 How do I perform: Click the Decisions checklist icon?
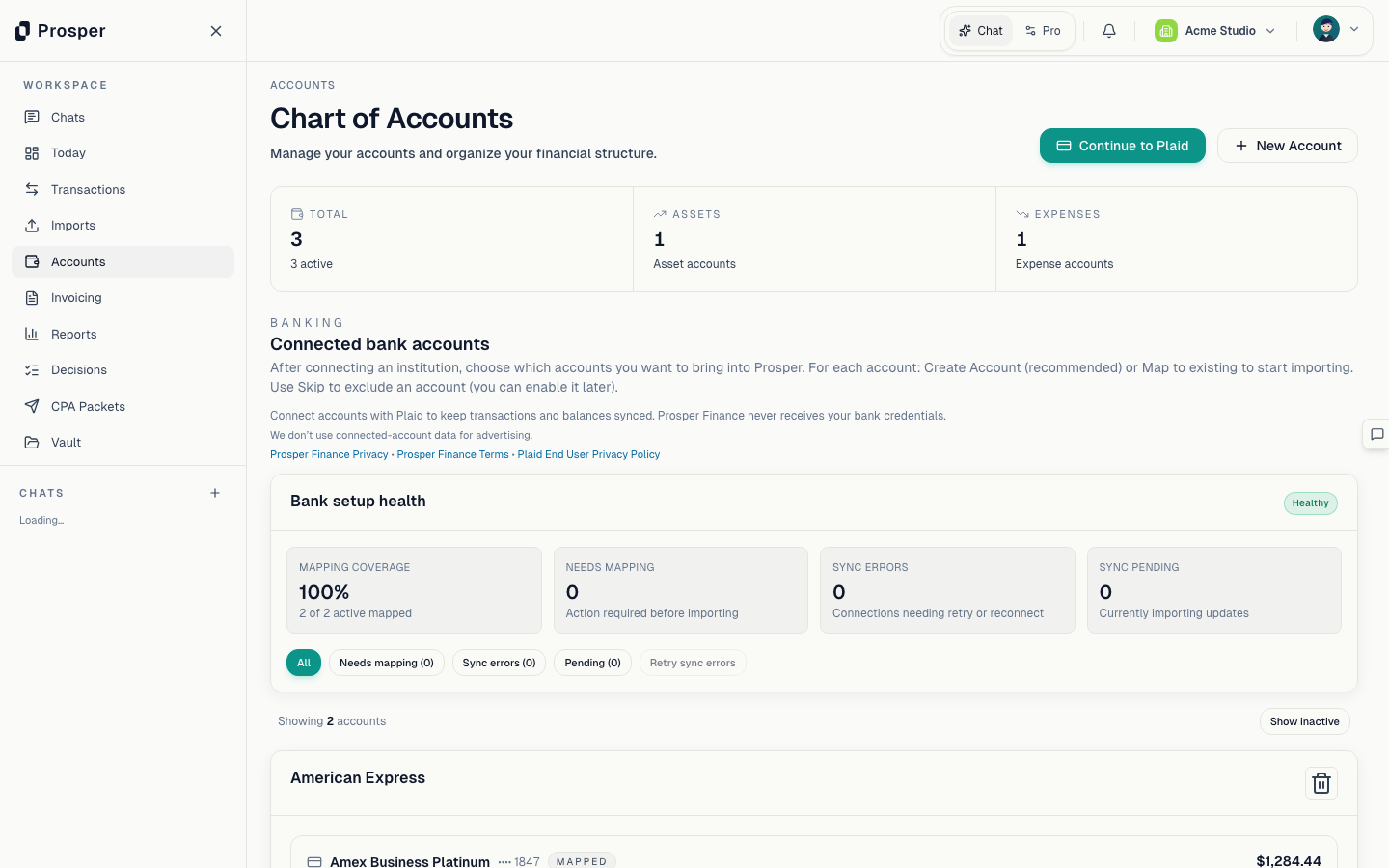coord(32,370)
